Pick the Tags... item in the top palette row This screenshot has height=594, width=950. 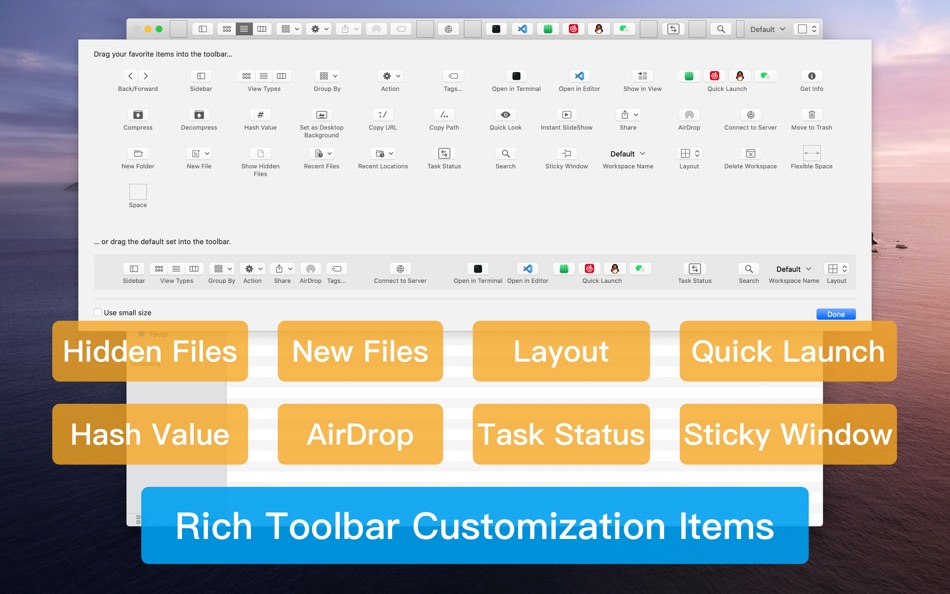(x=453, y=76)
